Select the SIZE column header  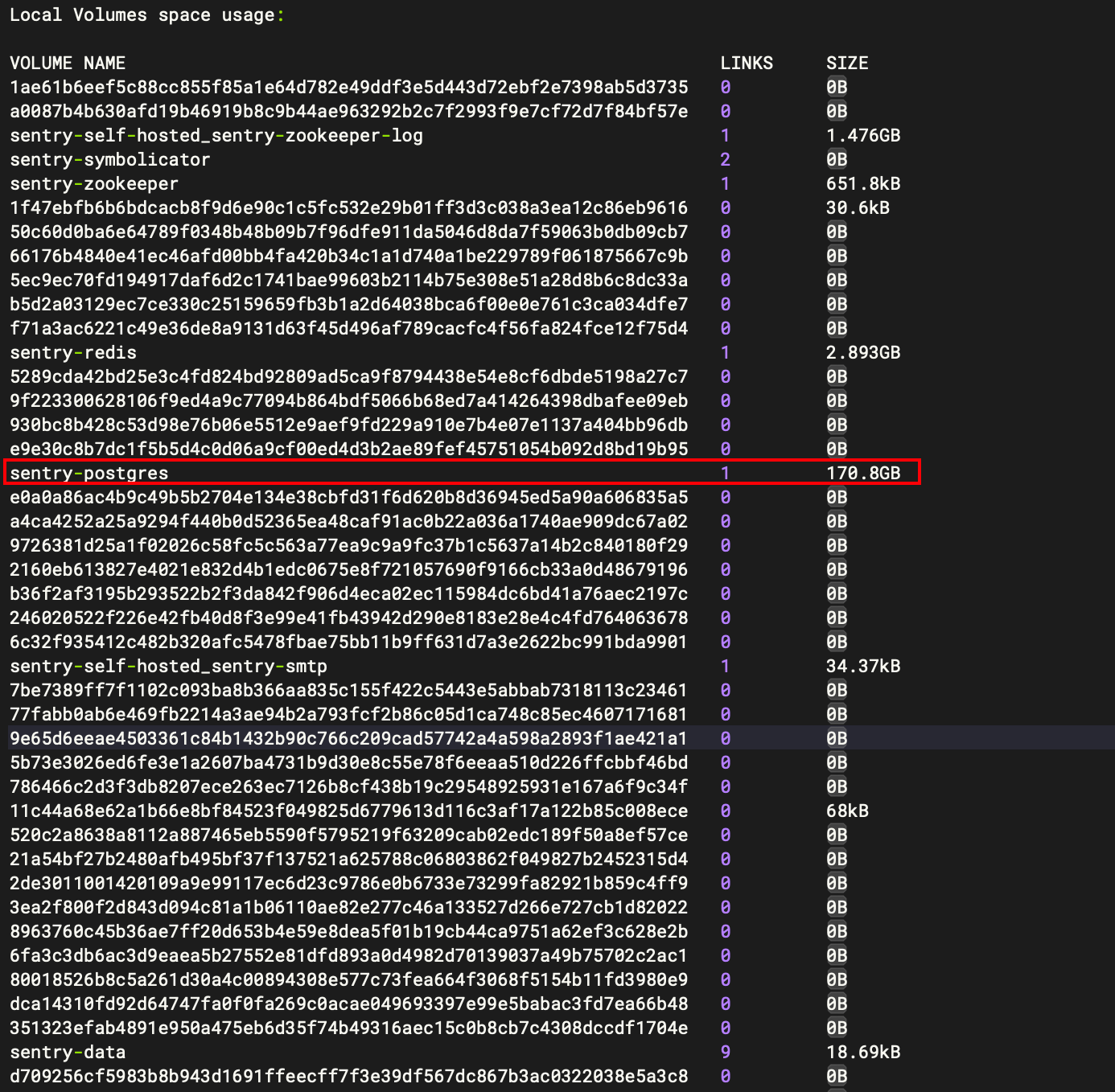[847, 63]
